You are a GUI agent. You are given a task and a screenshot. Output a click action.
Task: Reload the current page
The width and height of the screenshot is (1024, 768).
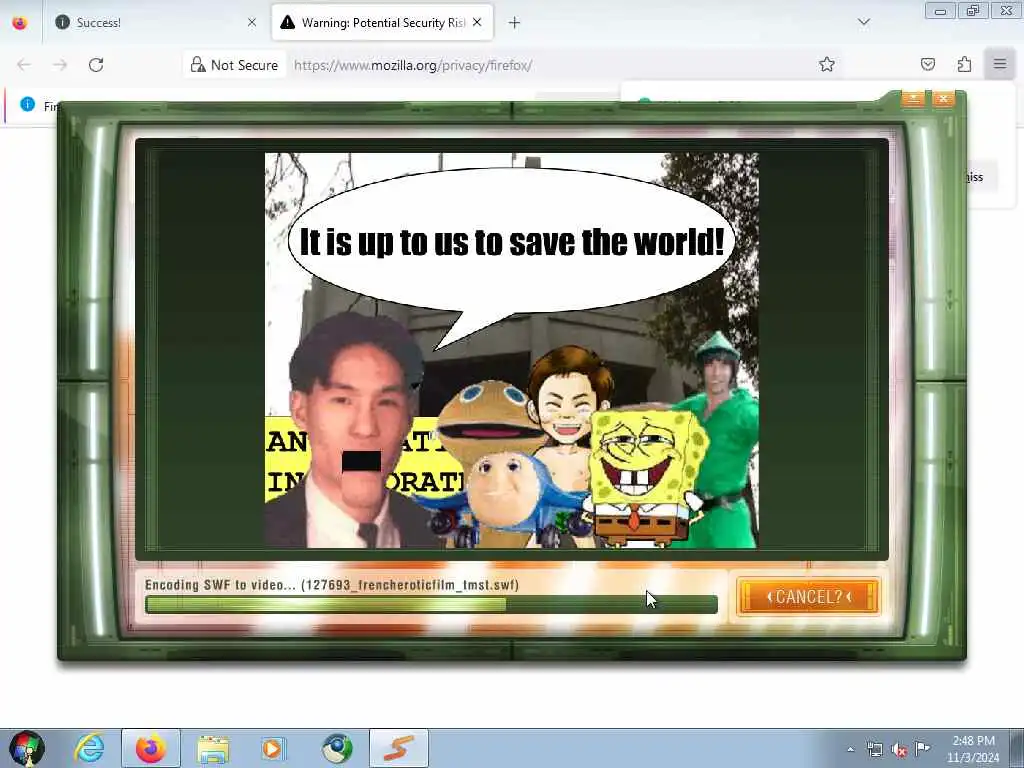tap(96, 65)
